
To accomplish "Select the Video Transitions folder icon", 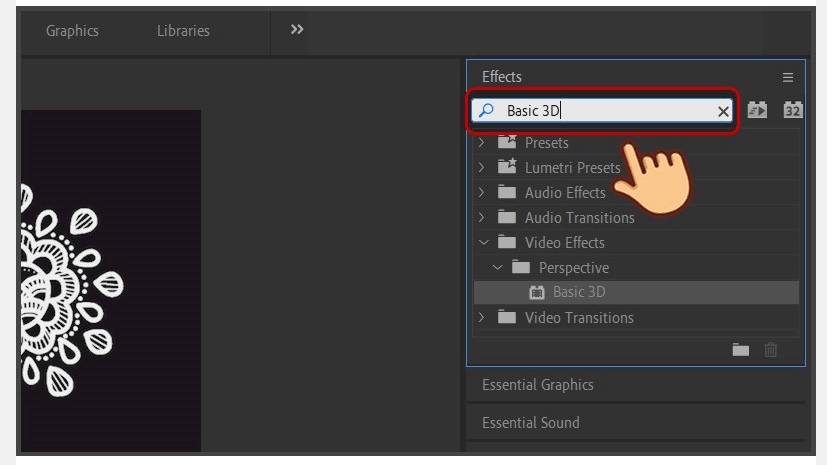I will 507,317.
